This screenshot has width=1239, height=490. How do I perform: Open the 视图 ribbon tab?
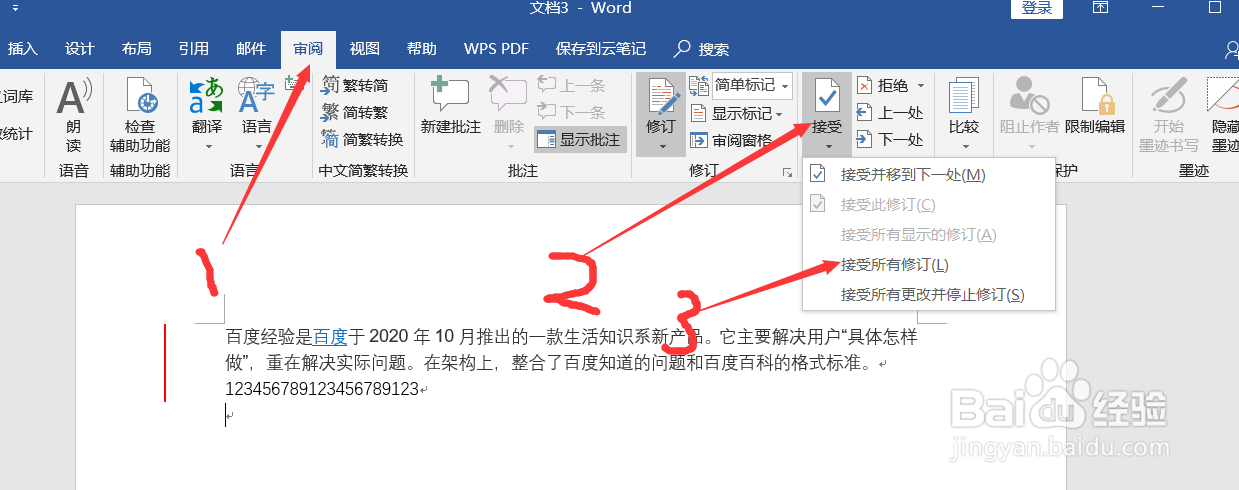tap(365, 49)
